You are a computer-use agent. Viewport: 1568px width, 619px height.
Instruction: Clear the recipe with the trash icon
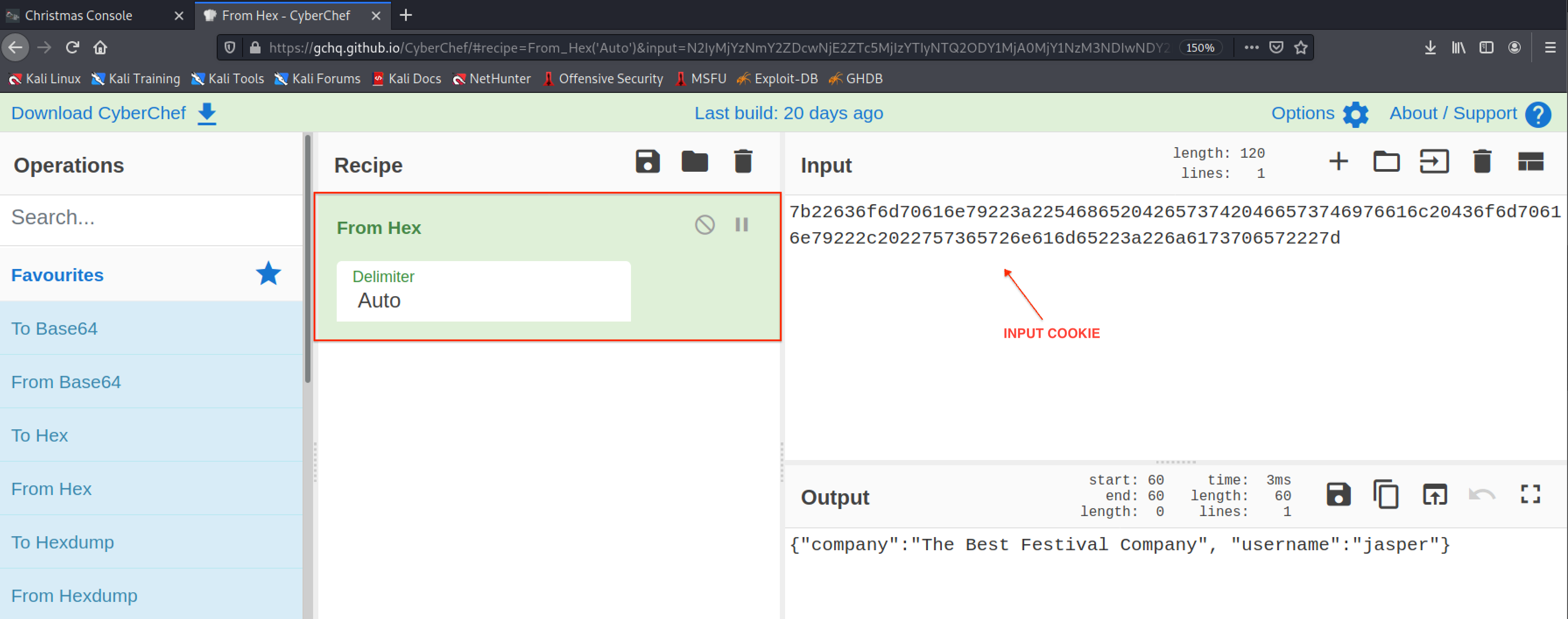click(743, 162)
